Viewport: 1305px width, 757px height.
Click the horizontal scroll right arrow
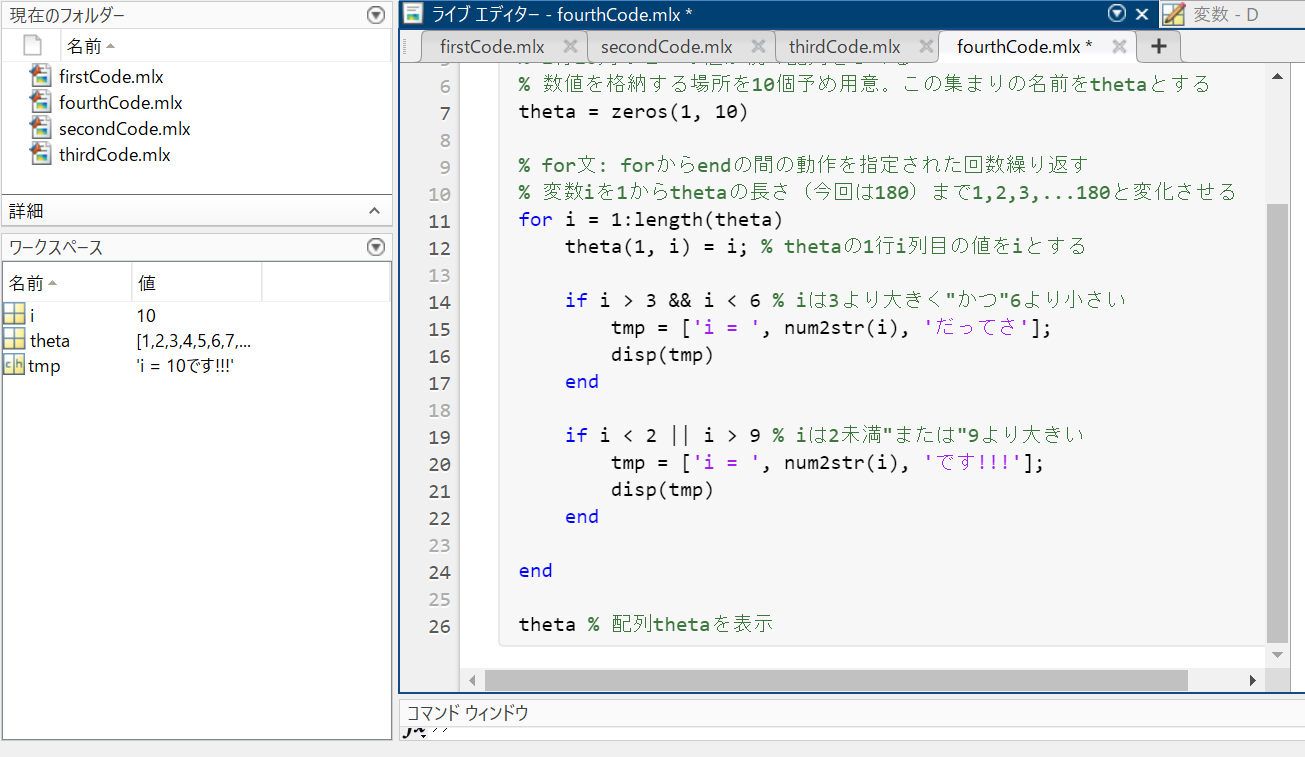point(1252,680)
